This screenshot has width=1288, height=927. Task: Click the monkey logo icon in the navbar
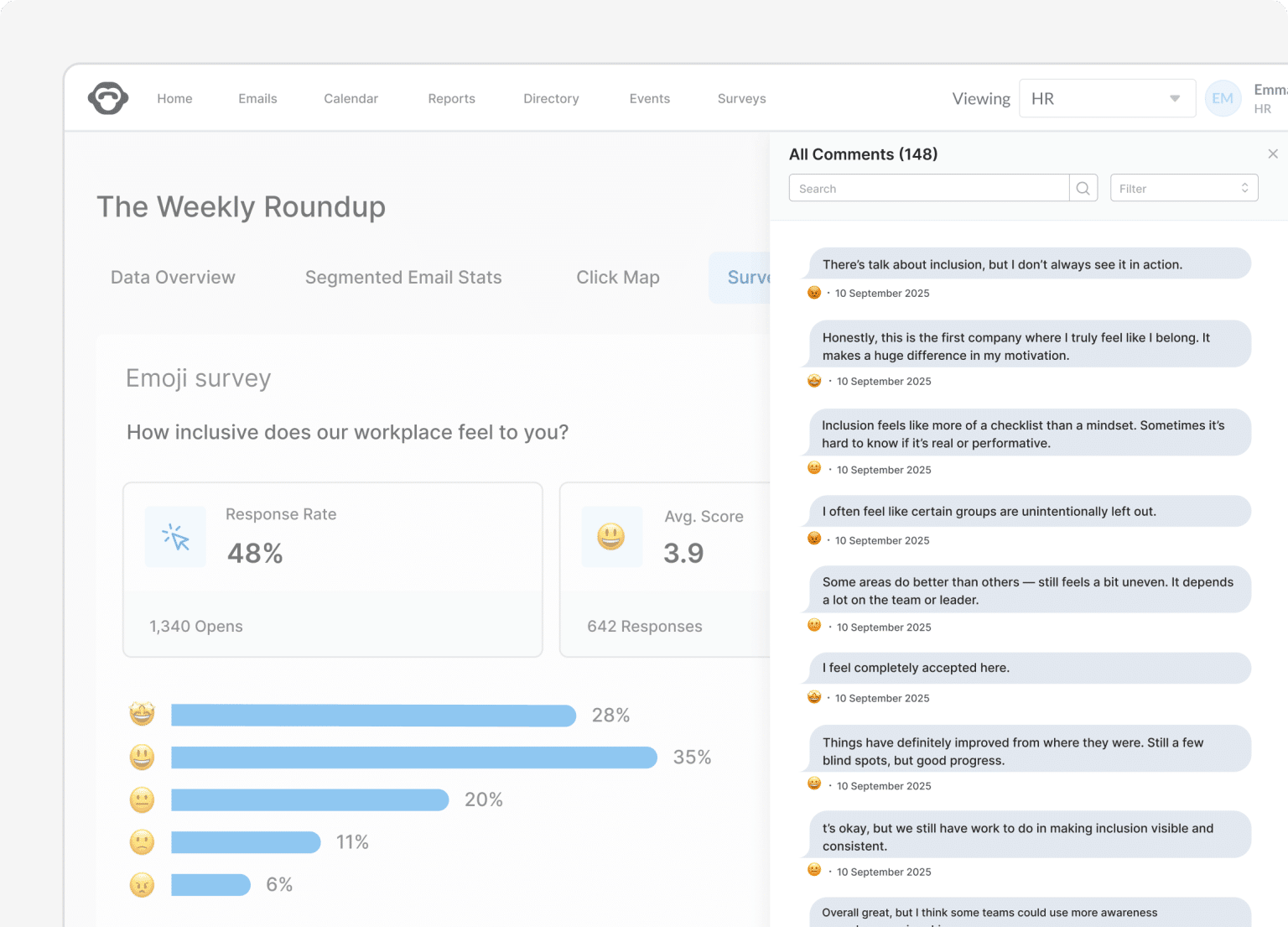(x=107, y=98)
